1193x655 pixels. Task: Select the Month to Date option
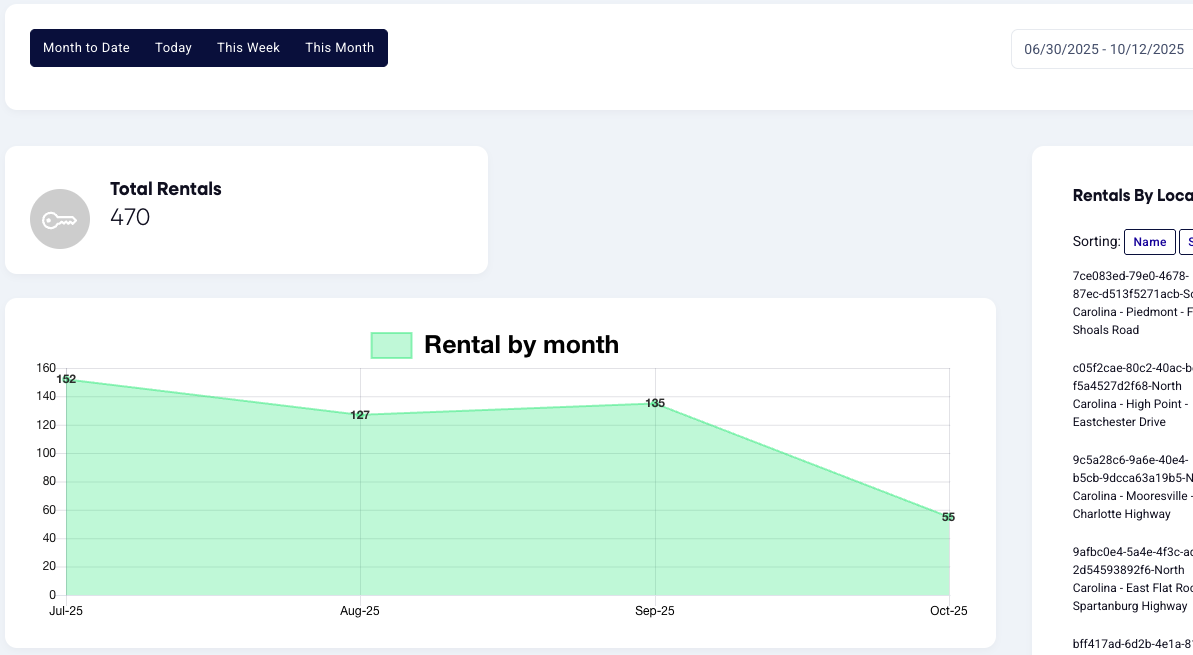click(86, 47)
